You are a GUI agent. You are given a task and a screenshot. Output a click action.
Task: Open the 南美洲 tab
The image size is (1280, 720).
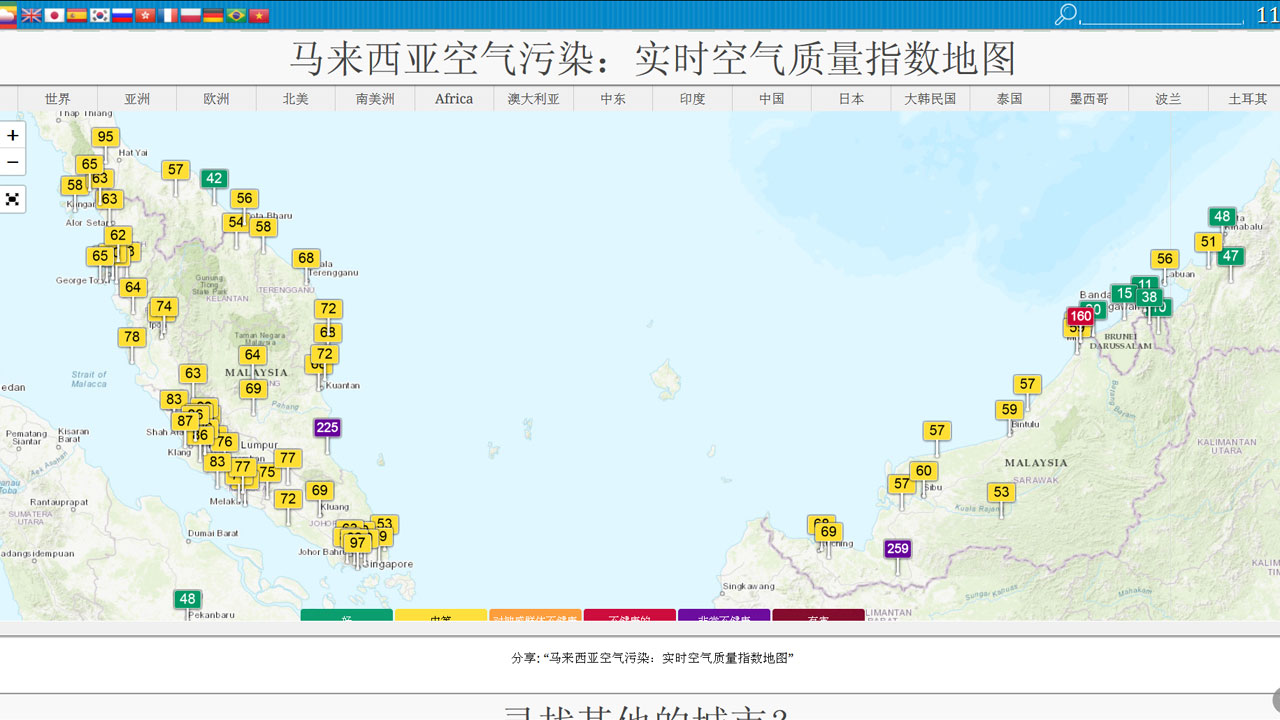(375, 98)
